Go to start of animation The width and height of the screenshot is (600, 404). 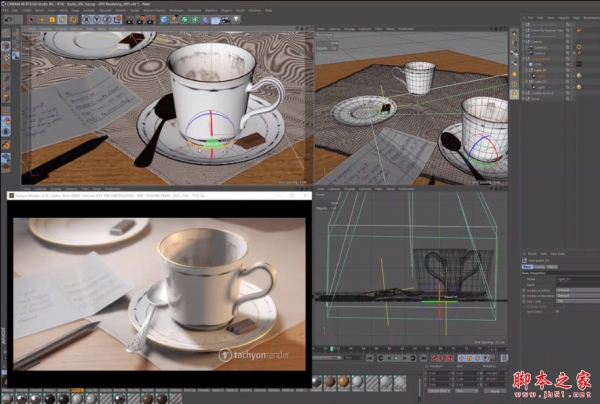[x=370, y=358]
